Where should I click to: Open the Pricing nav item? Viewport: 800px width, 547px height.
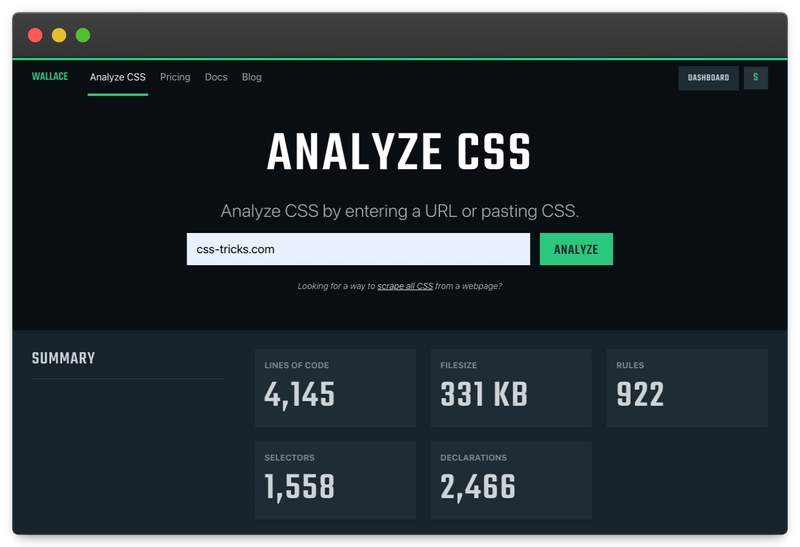click(175, 77)
